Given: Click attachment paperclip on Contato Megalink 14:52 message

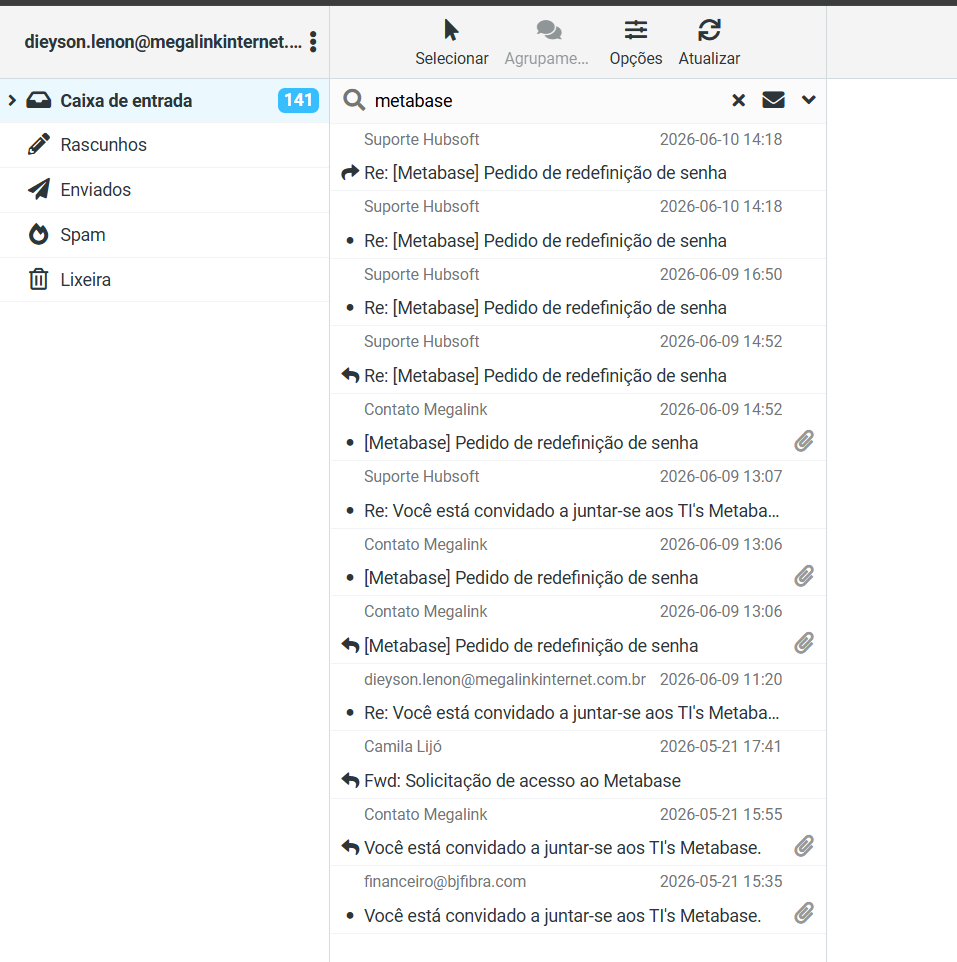Looking at the screenshot, I should click(x=804, y=441).
